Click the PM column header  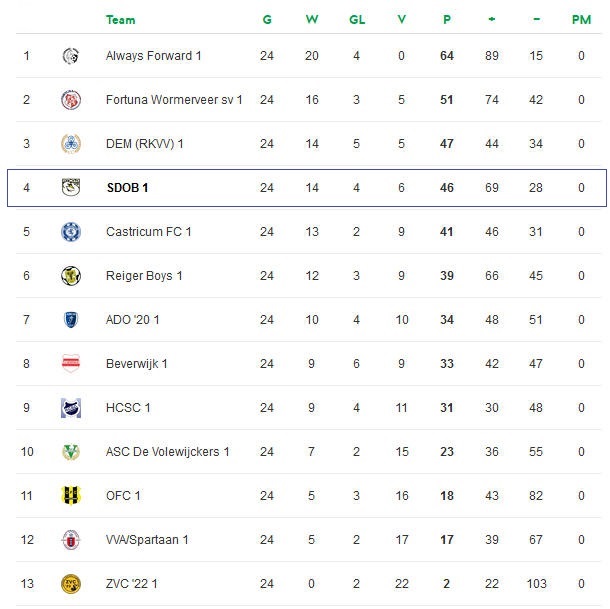pyautogui.click(x=581, y=20)
